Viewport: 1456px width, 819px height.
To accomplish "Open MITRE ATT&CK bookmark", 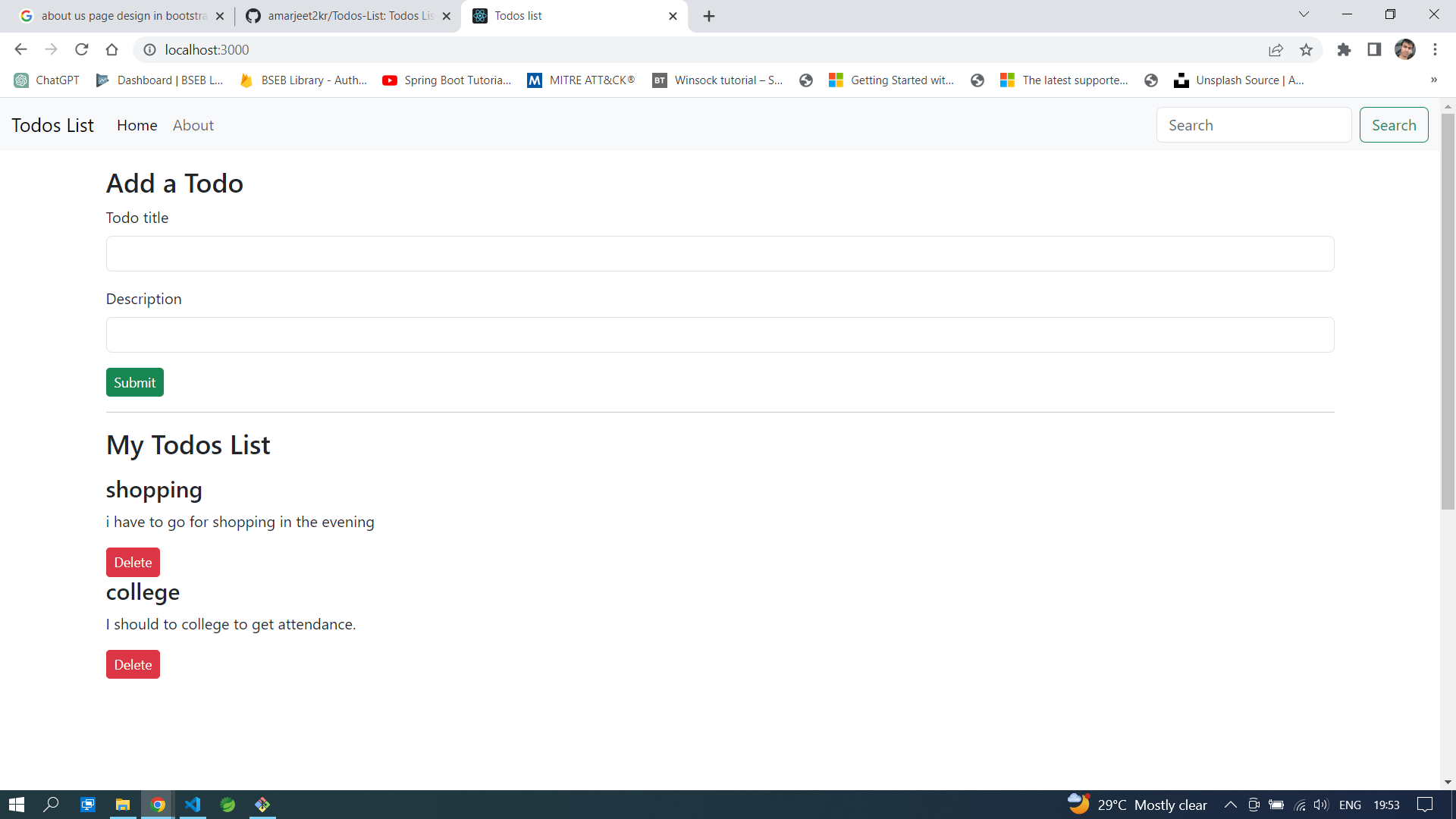I will [x=581, y=80].
